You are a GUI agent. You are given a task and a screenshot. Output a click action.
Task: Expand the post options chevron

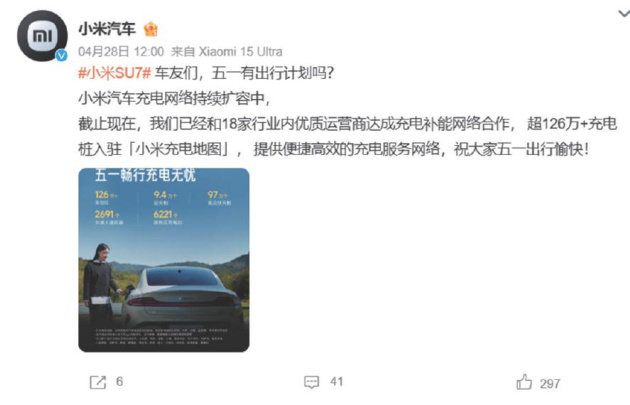[x=624, y=14]
